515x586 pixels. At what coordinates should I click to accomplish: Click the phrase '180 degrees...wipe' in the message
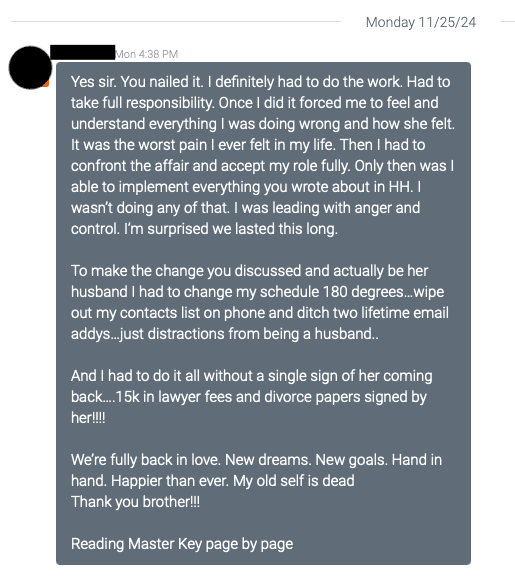point(383,292)
